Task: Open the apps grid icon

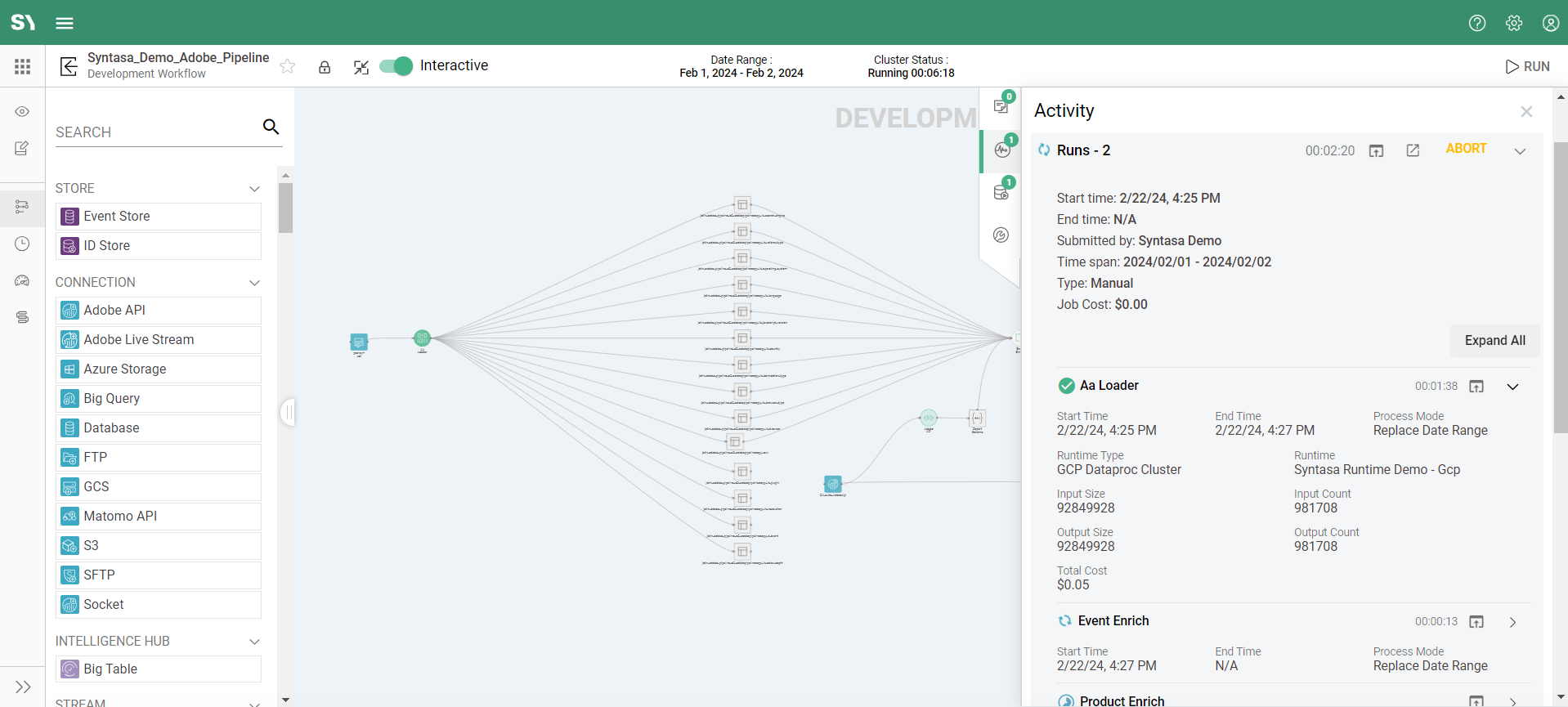Action: pos(22,66)
